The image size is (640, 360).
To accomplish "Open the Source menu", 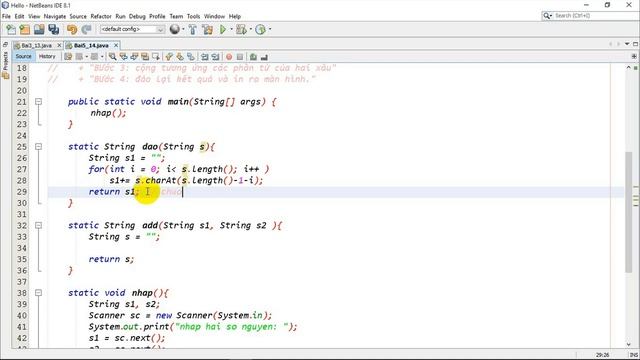I will click(78, 16).
